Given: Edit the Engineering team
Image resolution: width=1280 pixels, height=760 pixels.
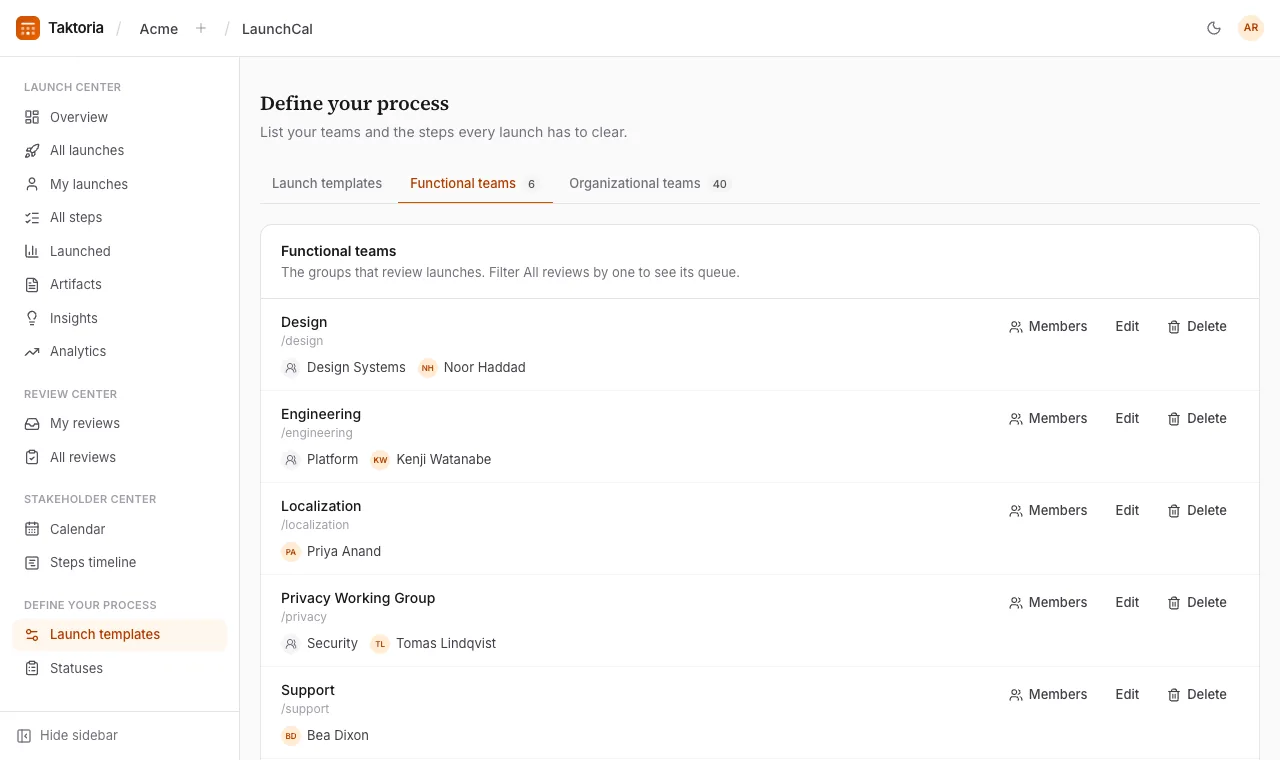Looking at the screenshot, I should point(1127,418).
